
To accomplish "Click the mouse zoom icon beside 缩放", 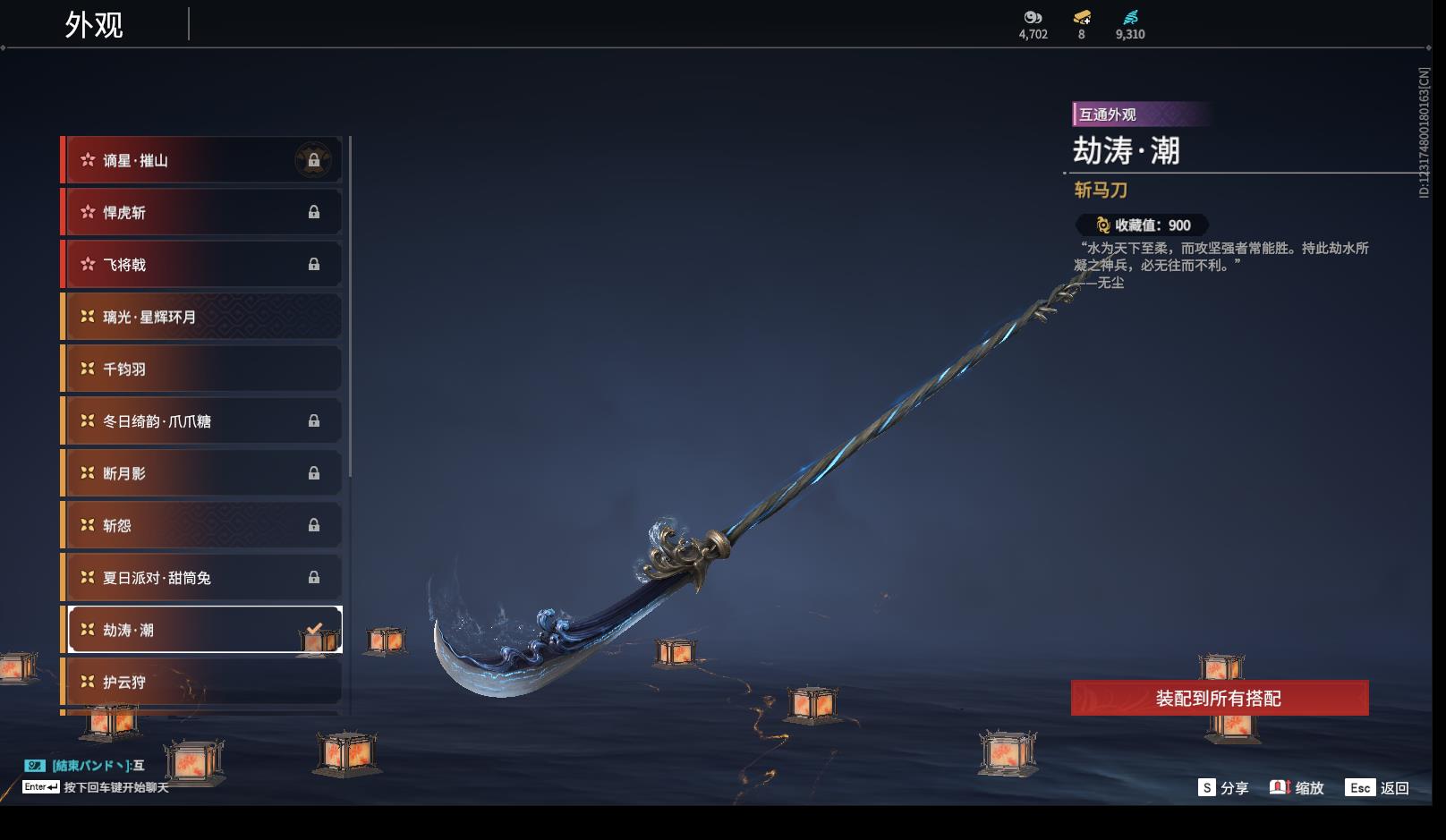I will click(1280, 787).
